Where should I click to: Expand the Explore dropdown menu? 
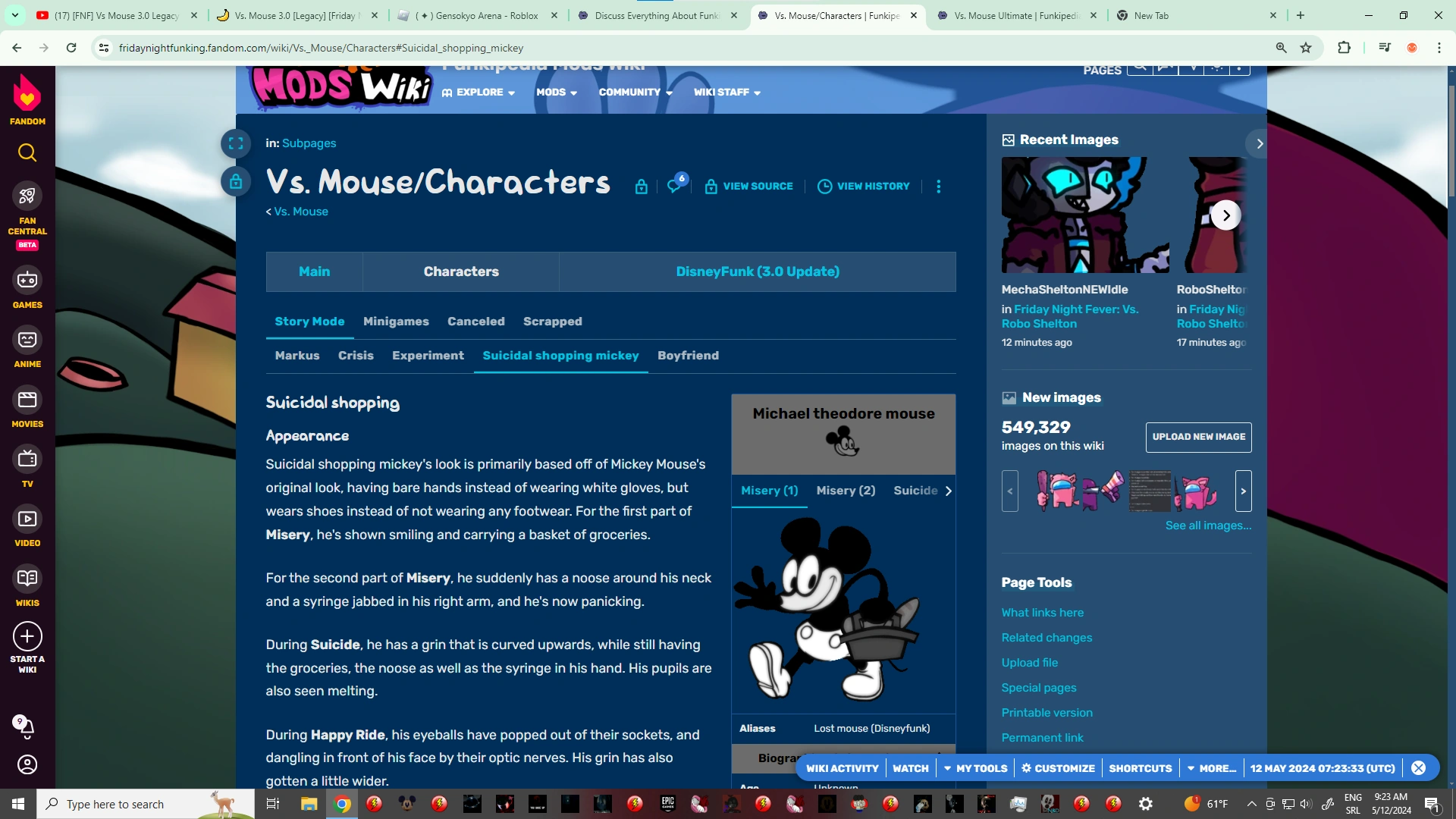(479, 93)
